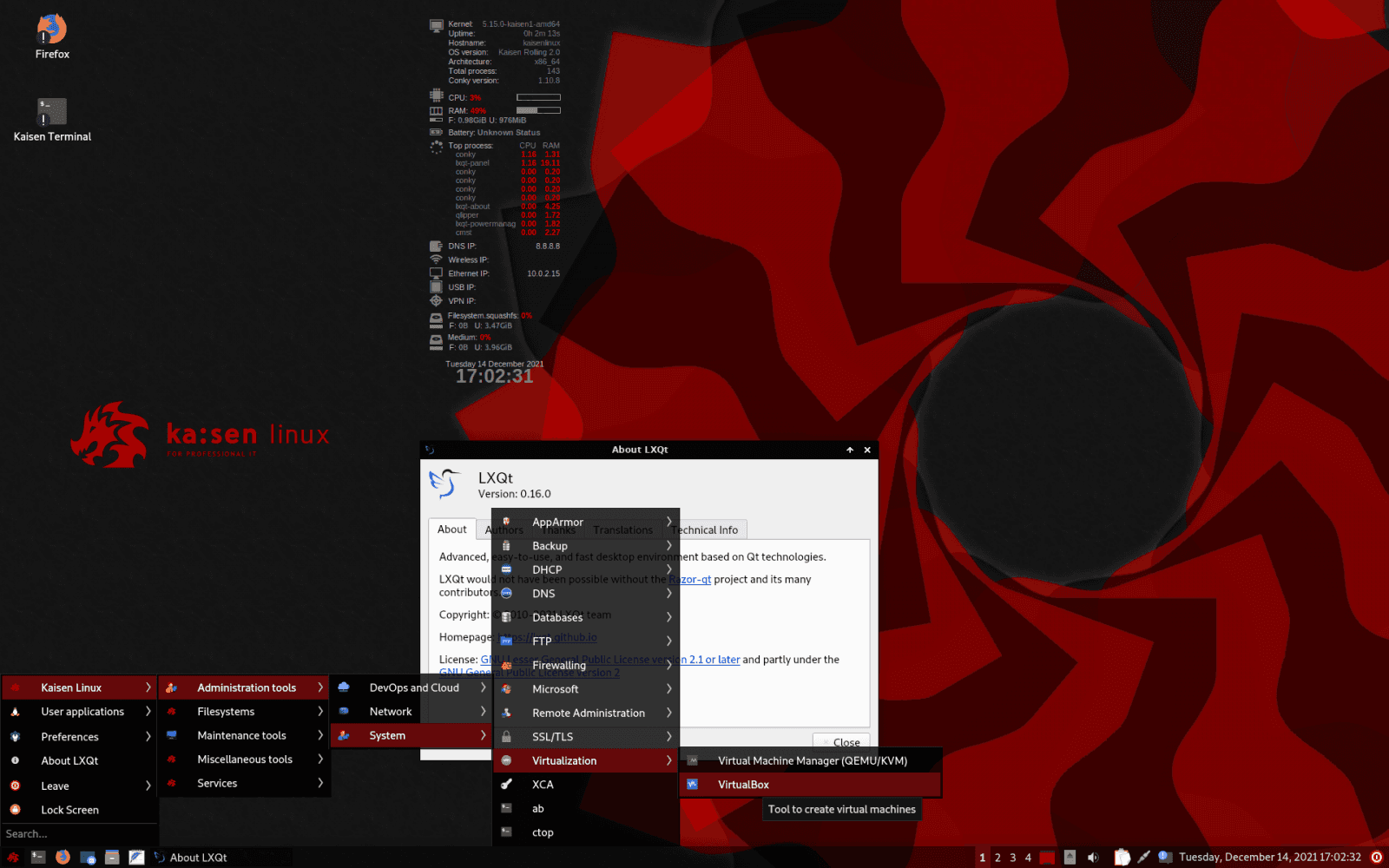
Task: Click the ab terminal icon in System menu
Action: [x=506, y=808]
